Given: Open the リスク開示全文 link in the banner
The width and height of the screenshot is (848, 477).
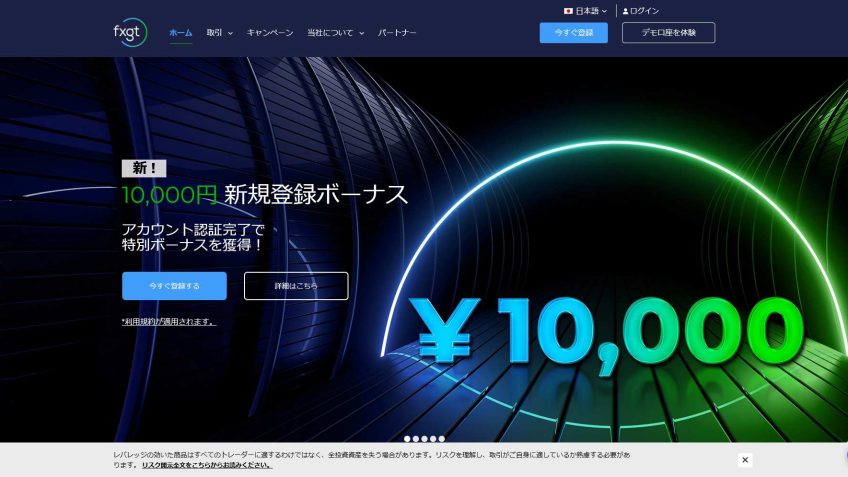Looking at the screenshot, I should pos(206,465).
